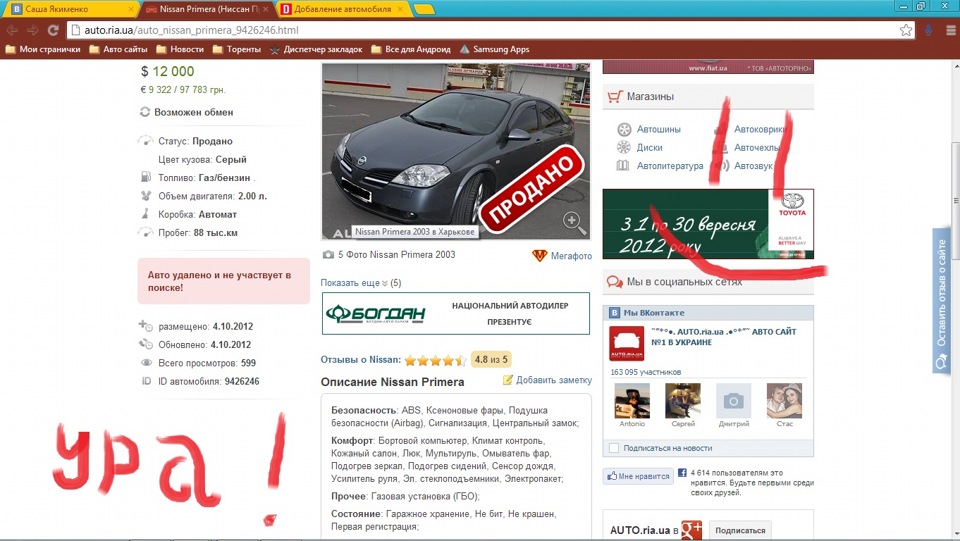Click the Toyota green ad banner

coord(708,223)
